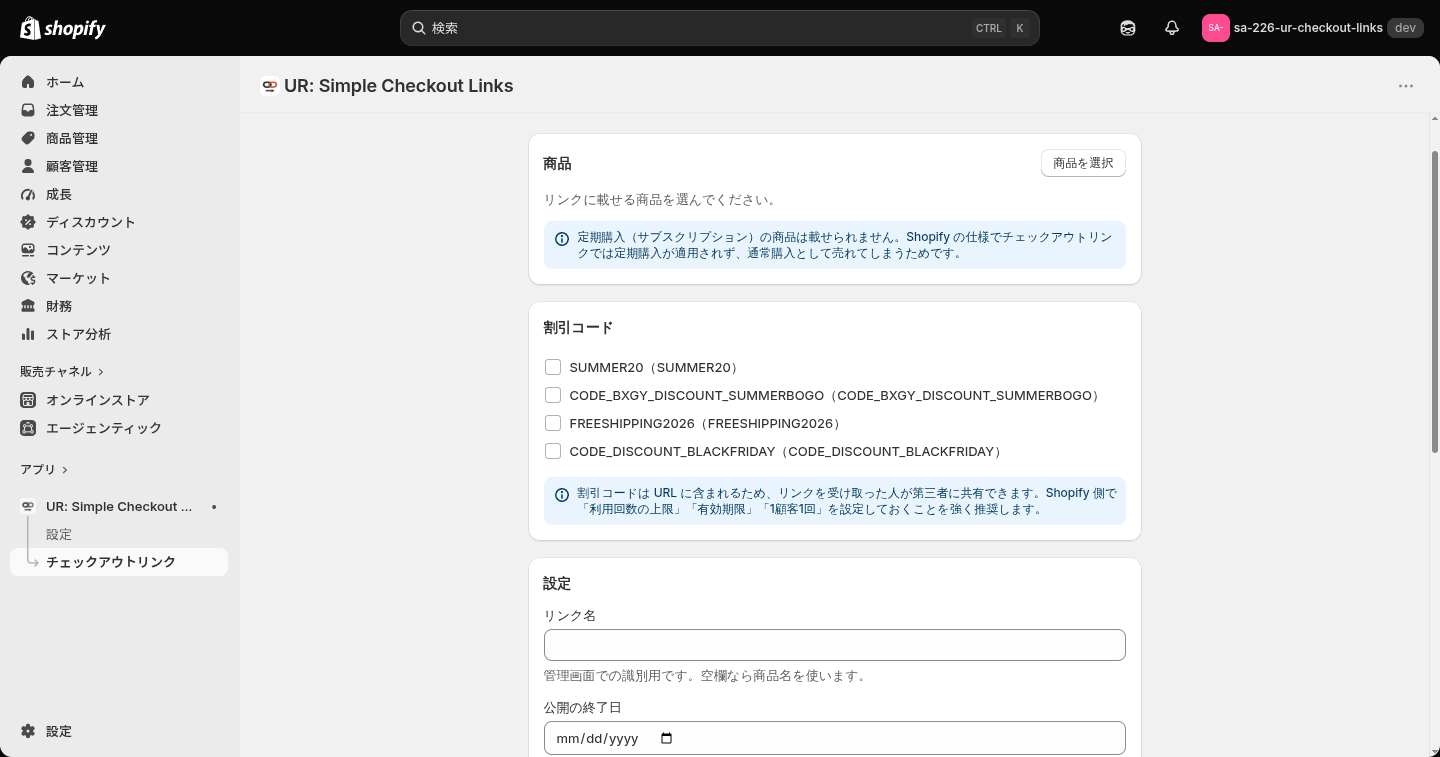Click the home icon beside ホーム
The height and width of the screenshot is (757, 1440).
tap(28, 82)
